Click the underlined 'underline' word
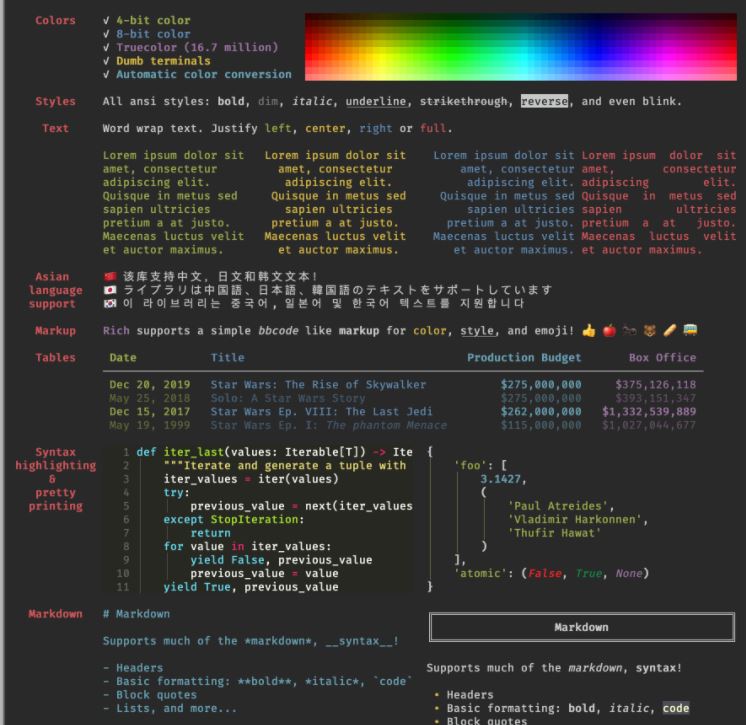Viewport: 746px width, 725px height. [x=376, y=101]
